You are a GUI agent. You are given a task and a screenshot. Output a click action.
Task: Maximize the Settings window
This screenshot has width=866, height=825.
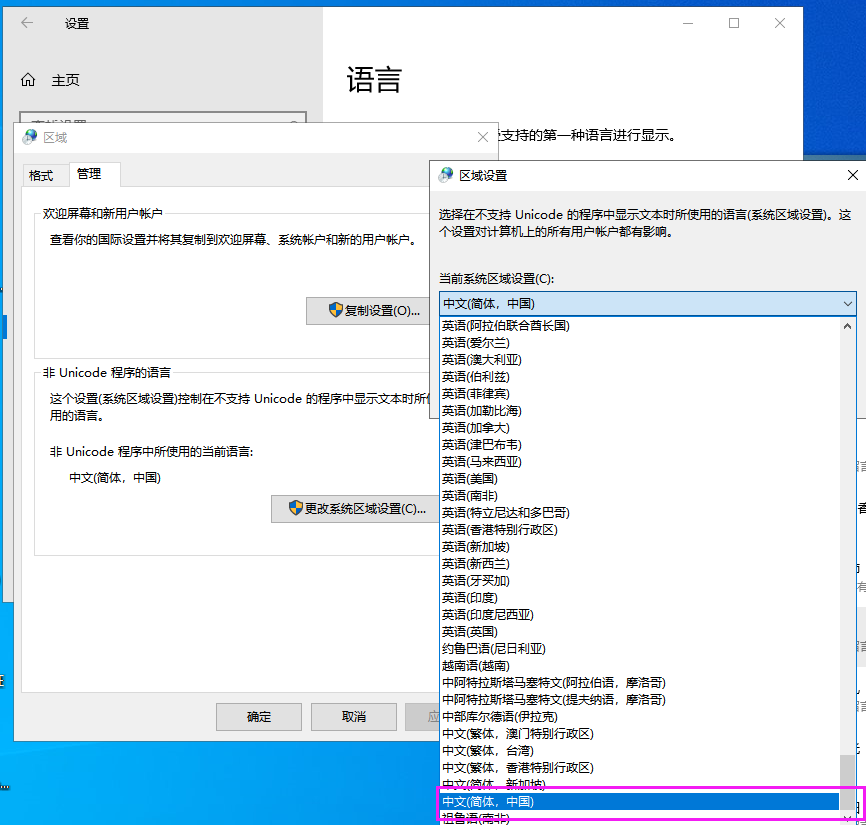(733, 23)
